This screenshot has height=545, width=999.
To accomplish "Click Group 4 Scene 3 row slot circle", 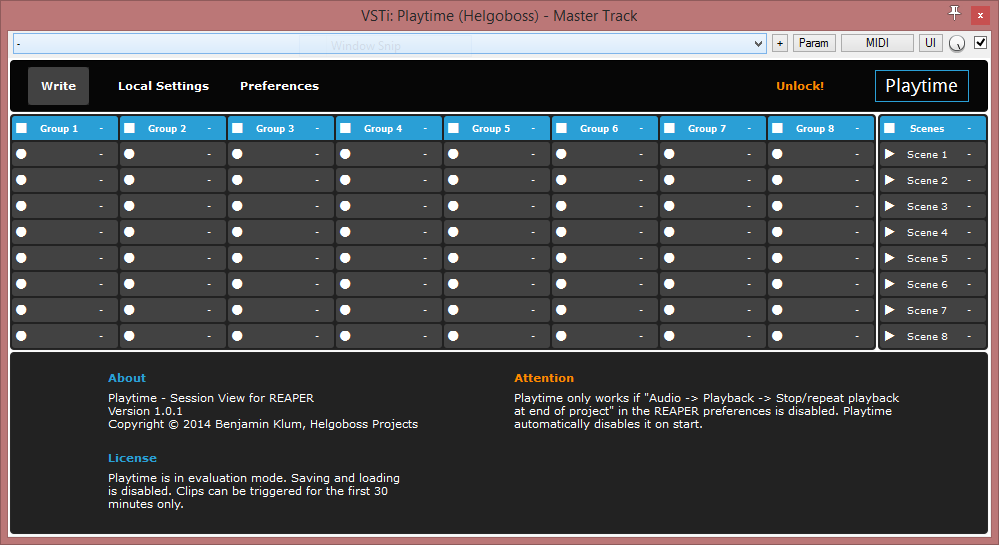I will point(345,206).
